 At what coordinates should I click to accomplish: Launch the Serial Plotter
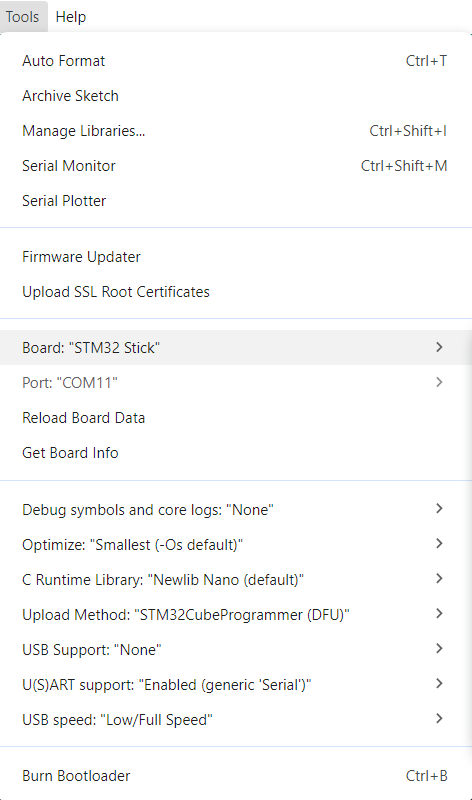tap(236, 201)
